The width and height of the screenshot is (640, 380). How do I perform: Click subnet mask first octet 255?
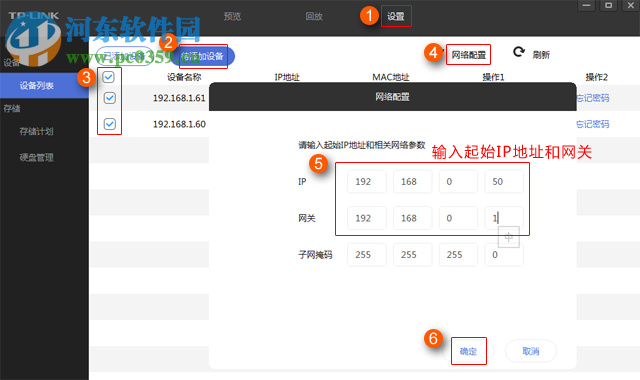[367, 255]
